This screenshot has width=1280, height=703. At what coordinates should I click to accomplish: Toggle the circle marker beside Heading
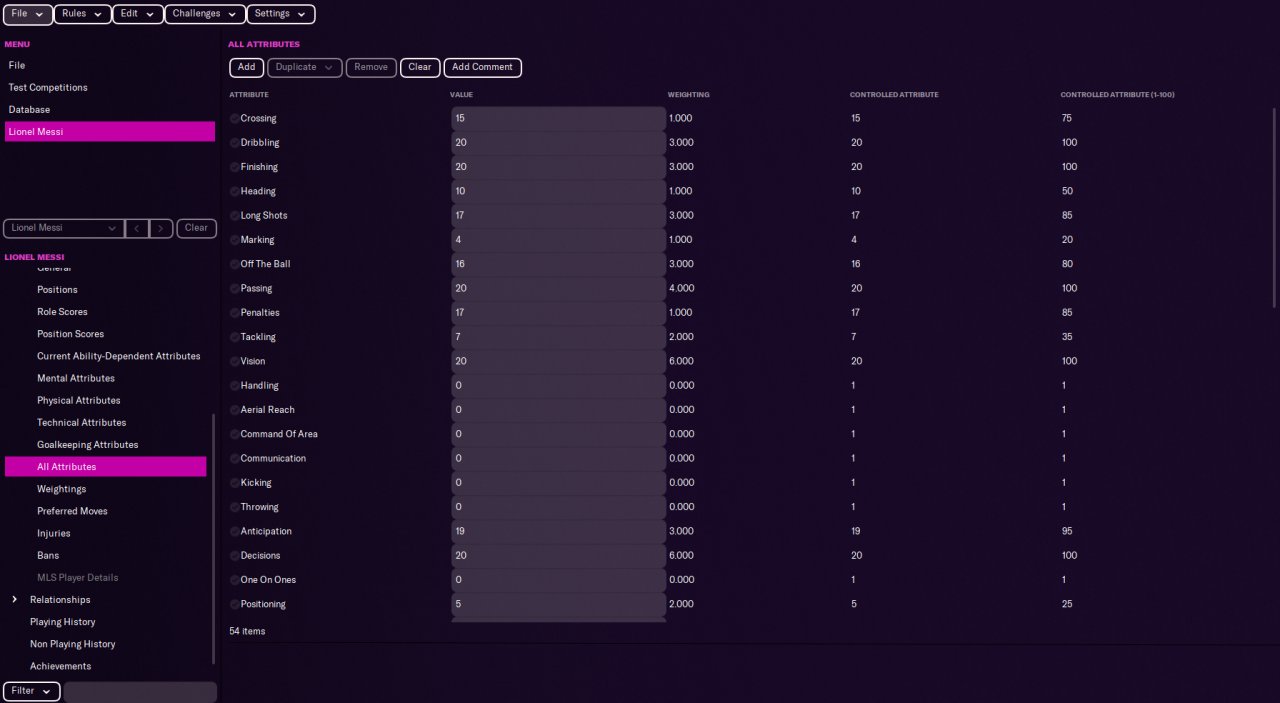point(235,191)
